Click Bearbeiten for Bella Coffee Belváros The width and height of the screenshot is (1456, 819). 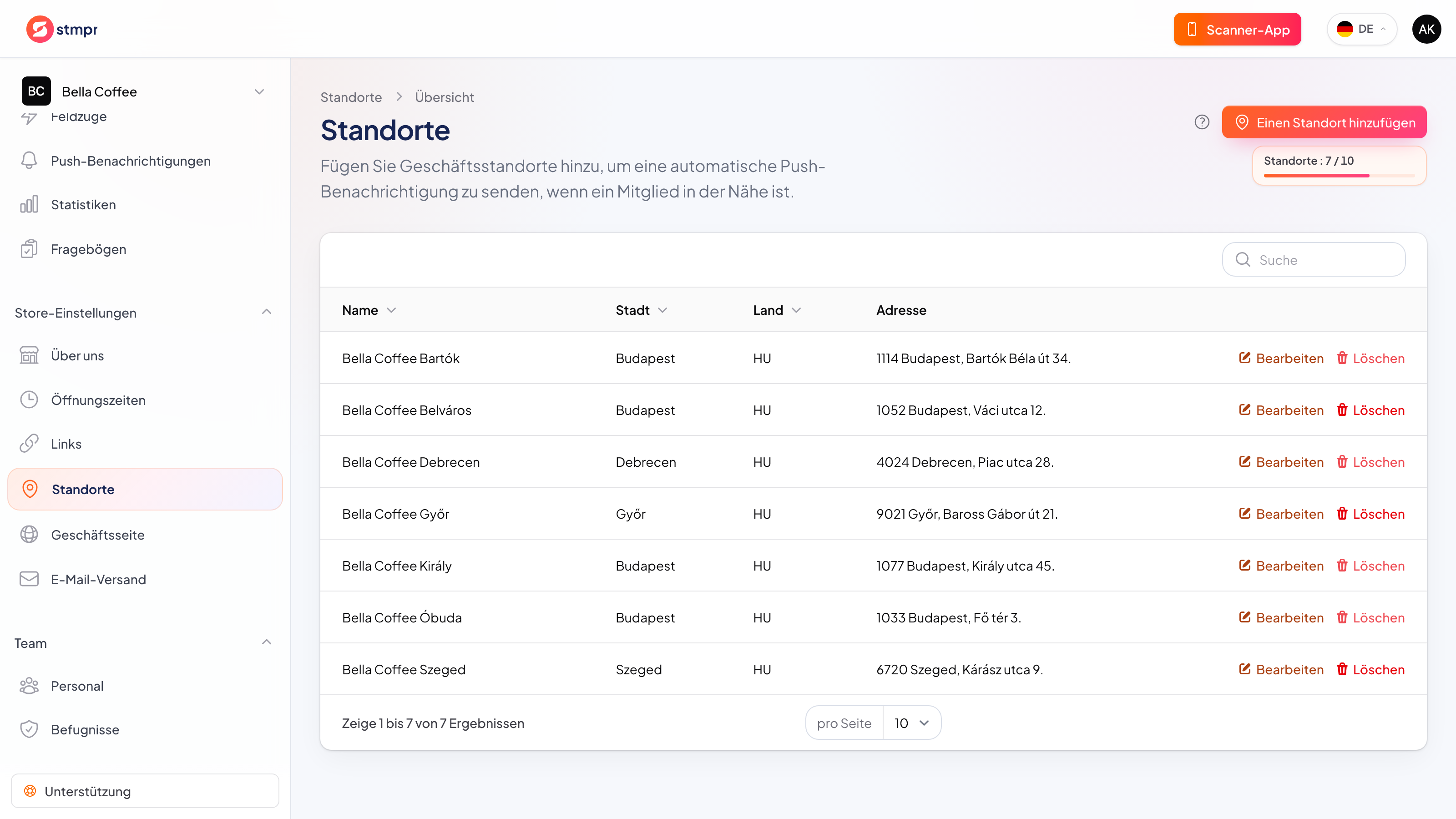[x=1281, y=410]
